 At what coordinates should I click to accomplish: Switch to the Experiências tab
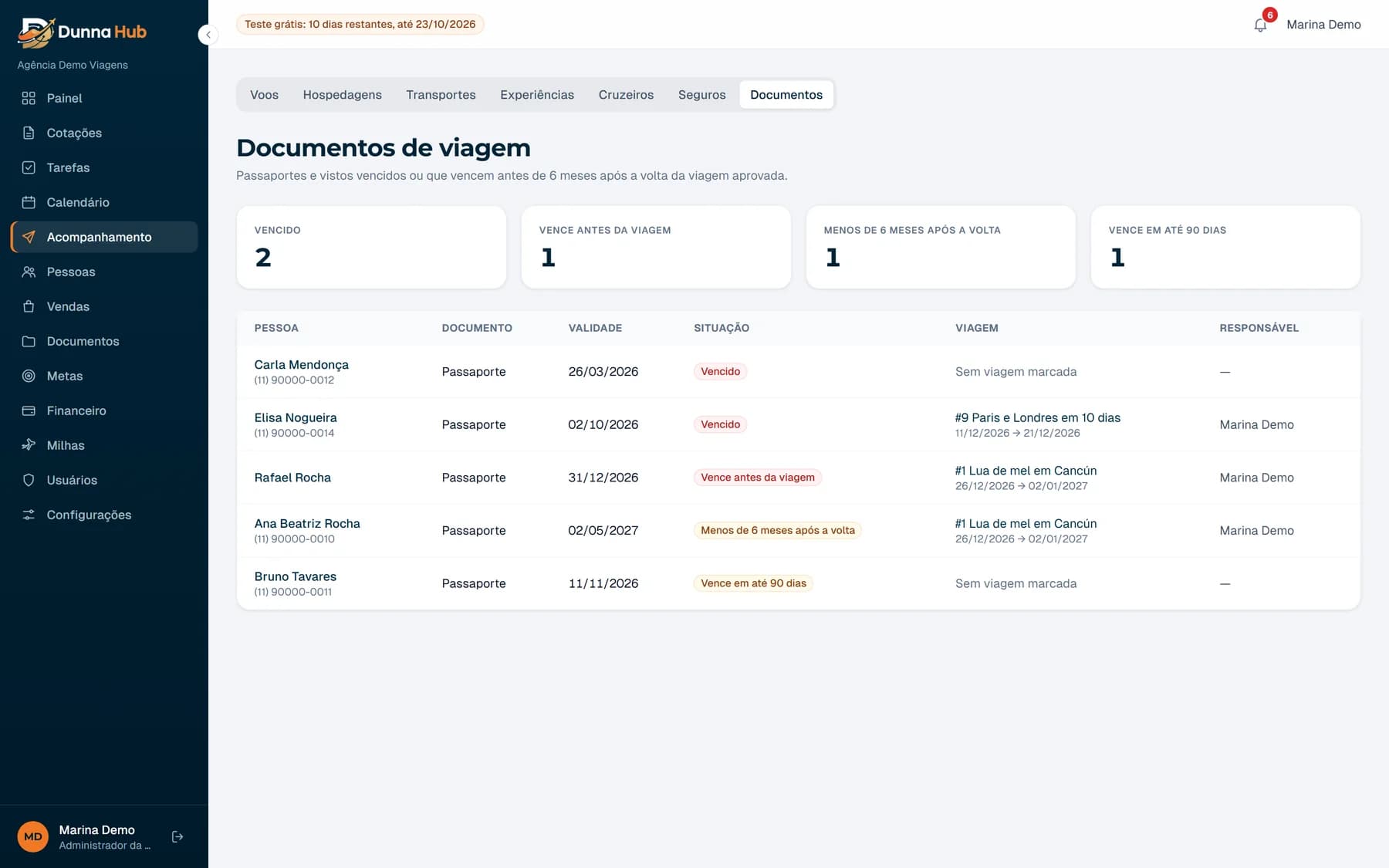coord(537,95)
